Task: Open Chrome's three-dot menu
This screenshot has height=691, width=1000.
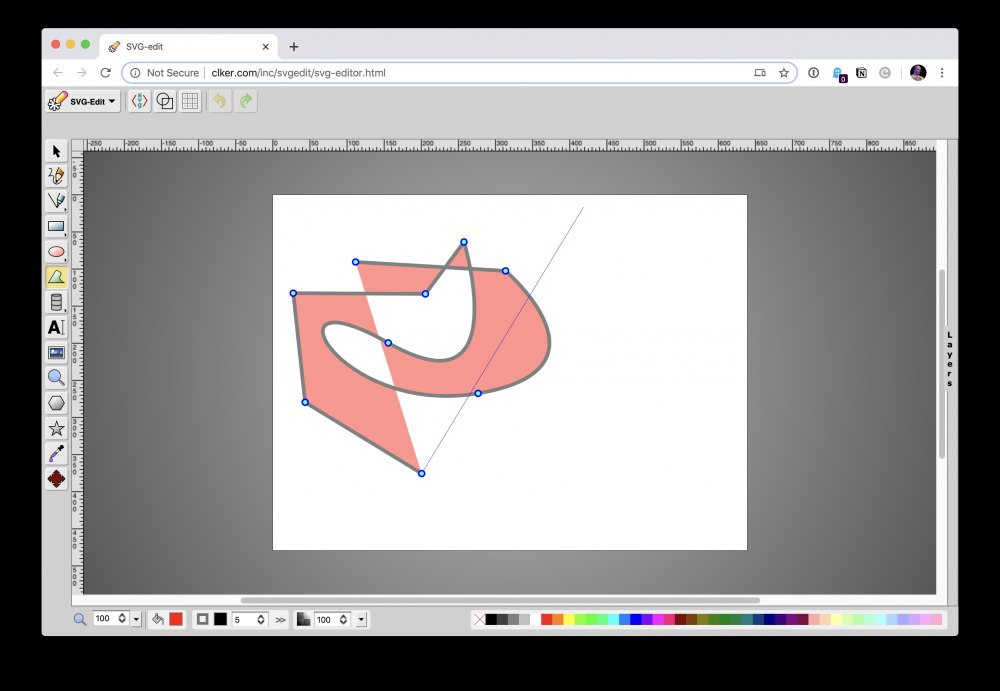Action: pos(942,73)
